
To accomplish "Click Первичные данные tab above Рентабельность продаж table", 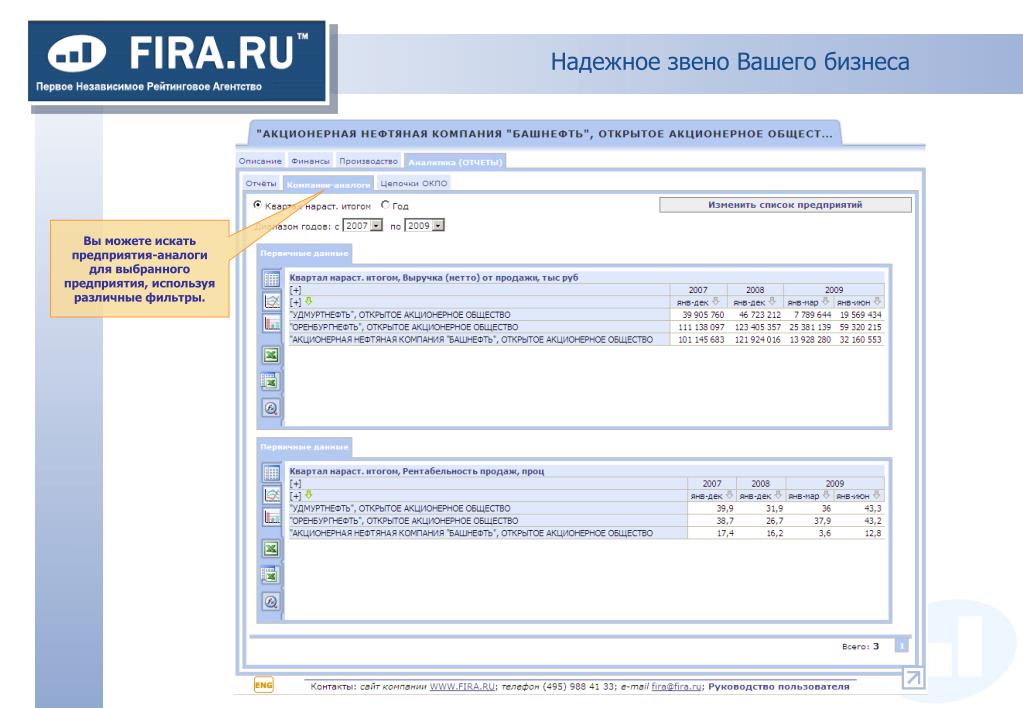I will pyautogui.click(x=305, y=447).
